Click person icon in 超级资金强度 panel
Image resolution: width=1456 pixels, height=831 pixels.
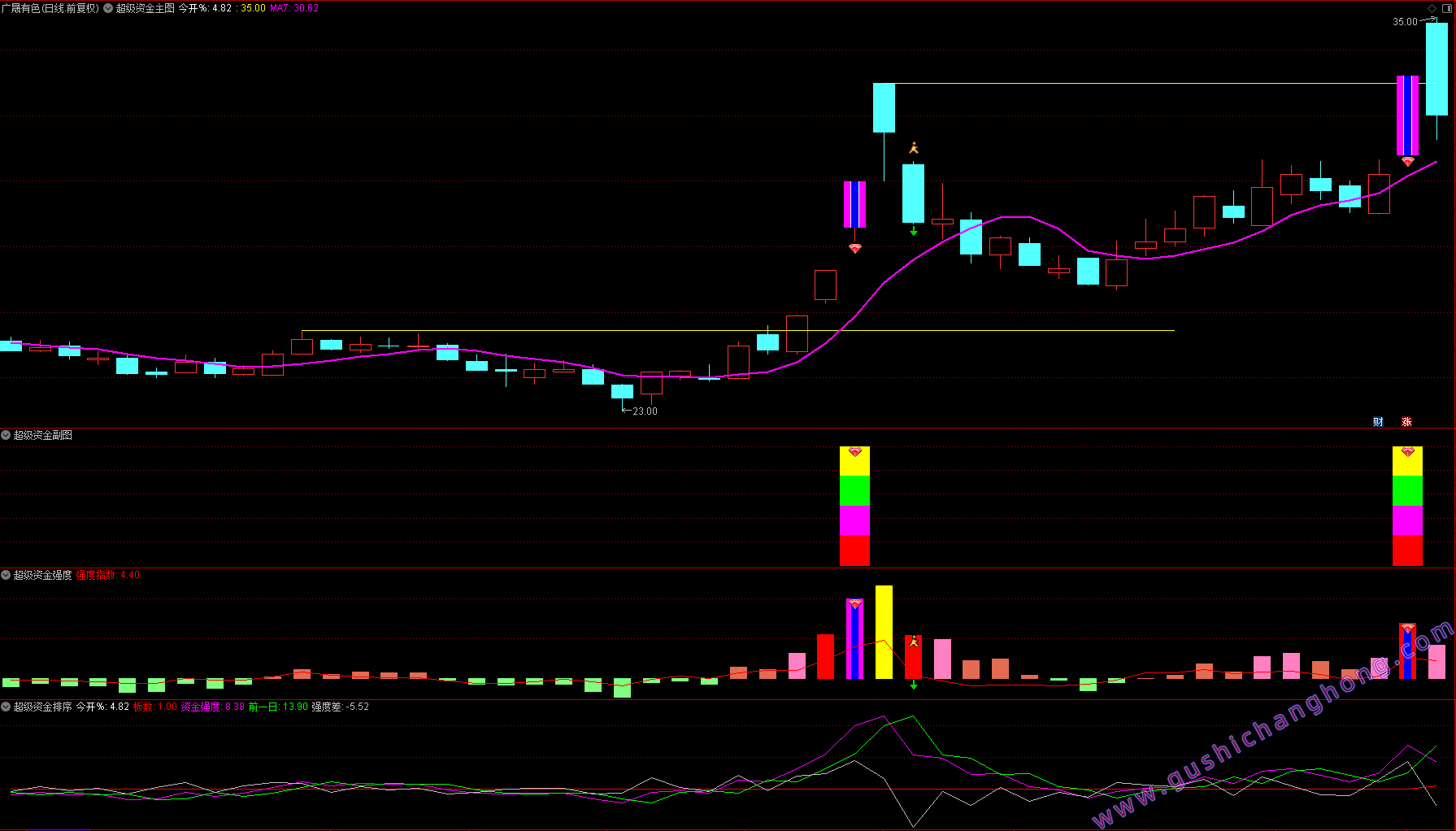point(914,642)
